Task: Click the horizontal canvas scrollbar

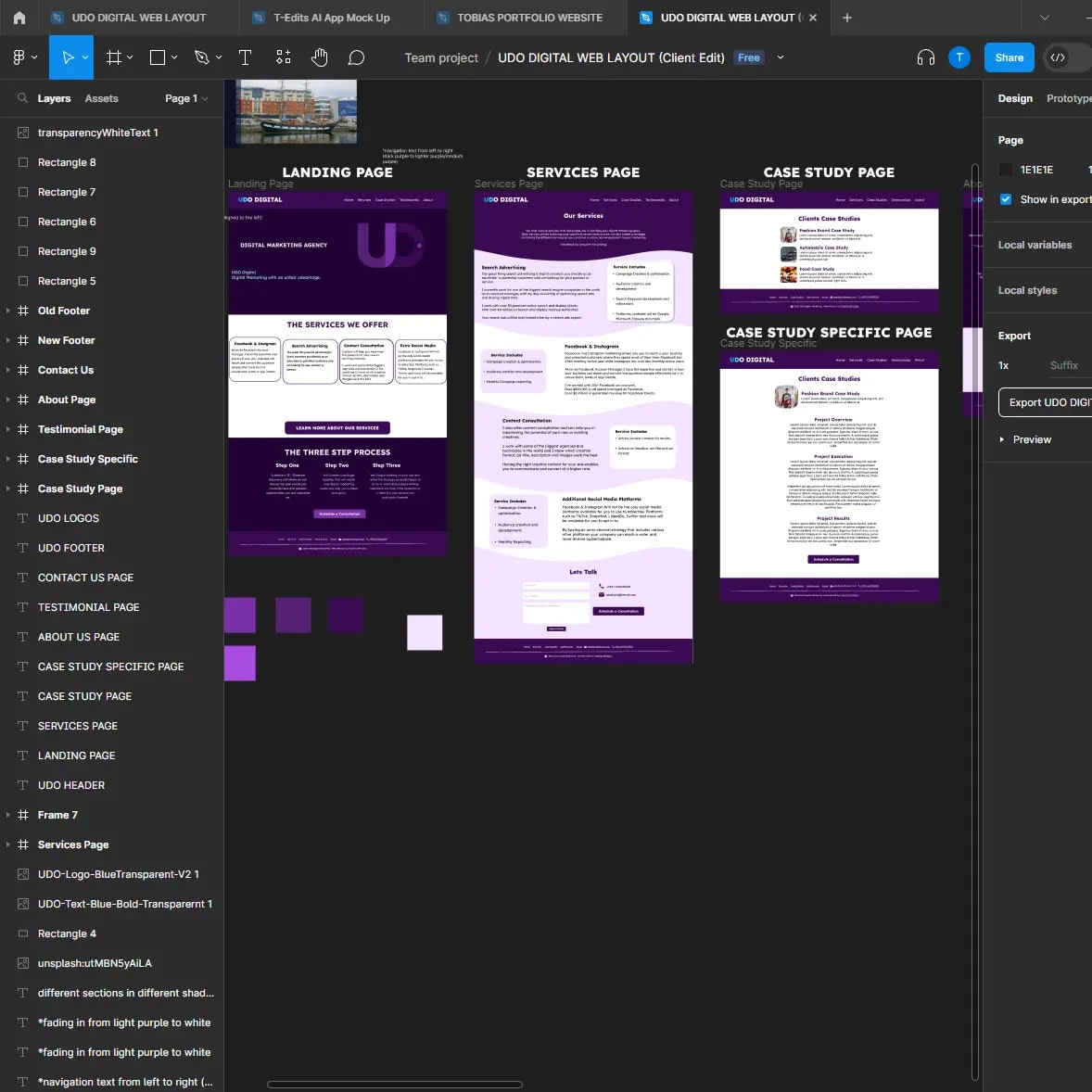Action: coord(395,1085)
